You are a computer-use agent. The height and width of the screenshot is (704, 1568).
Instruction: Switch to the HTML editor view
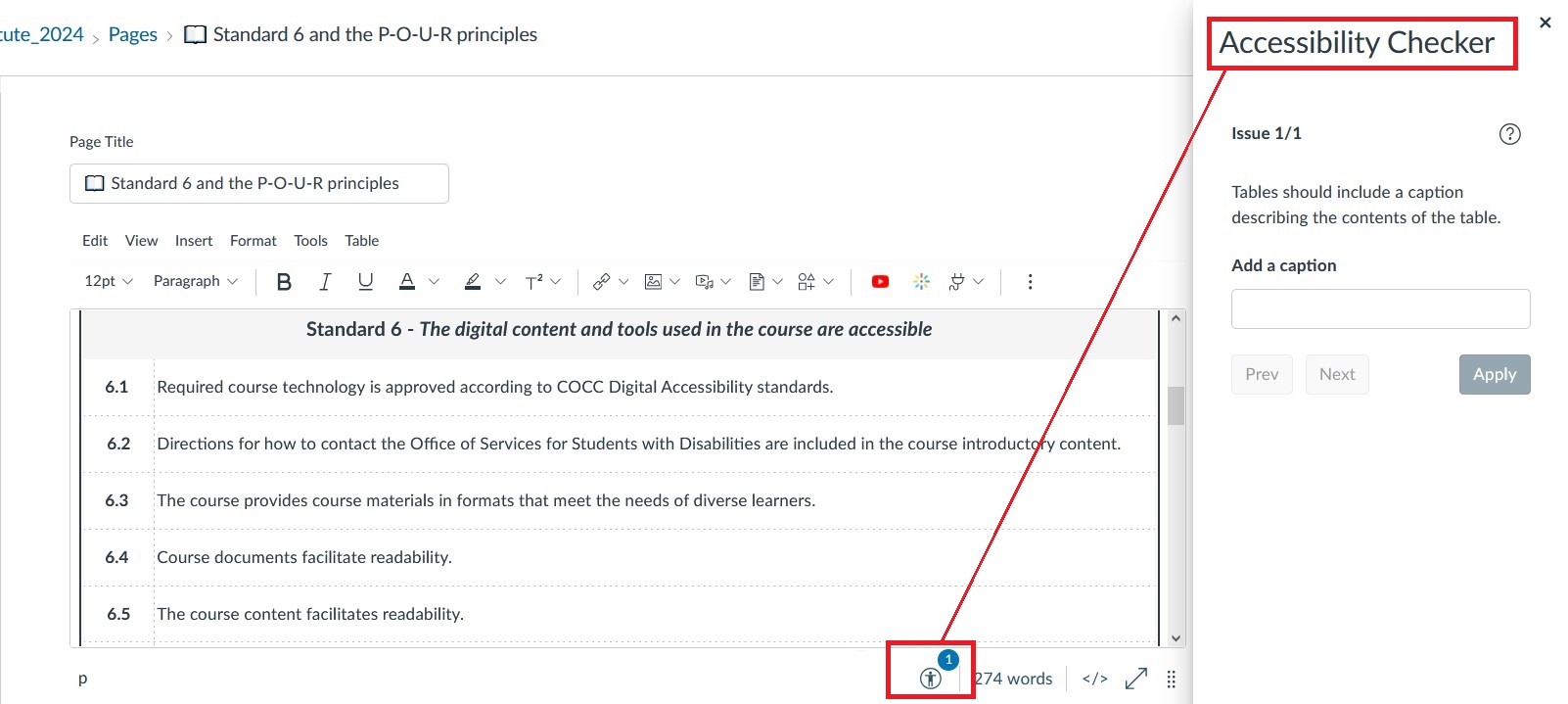(1095, 679)
